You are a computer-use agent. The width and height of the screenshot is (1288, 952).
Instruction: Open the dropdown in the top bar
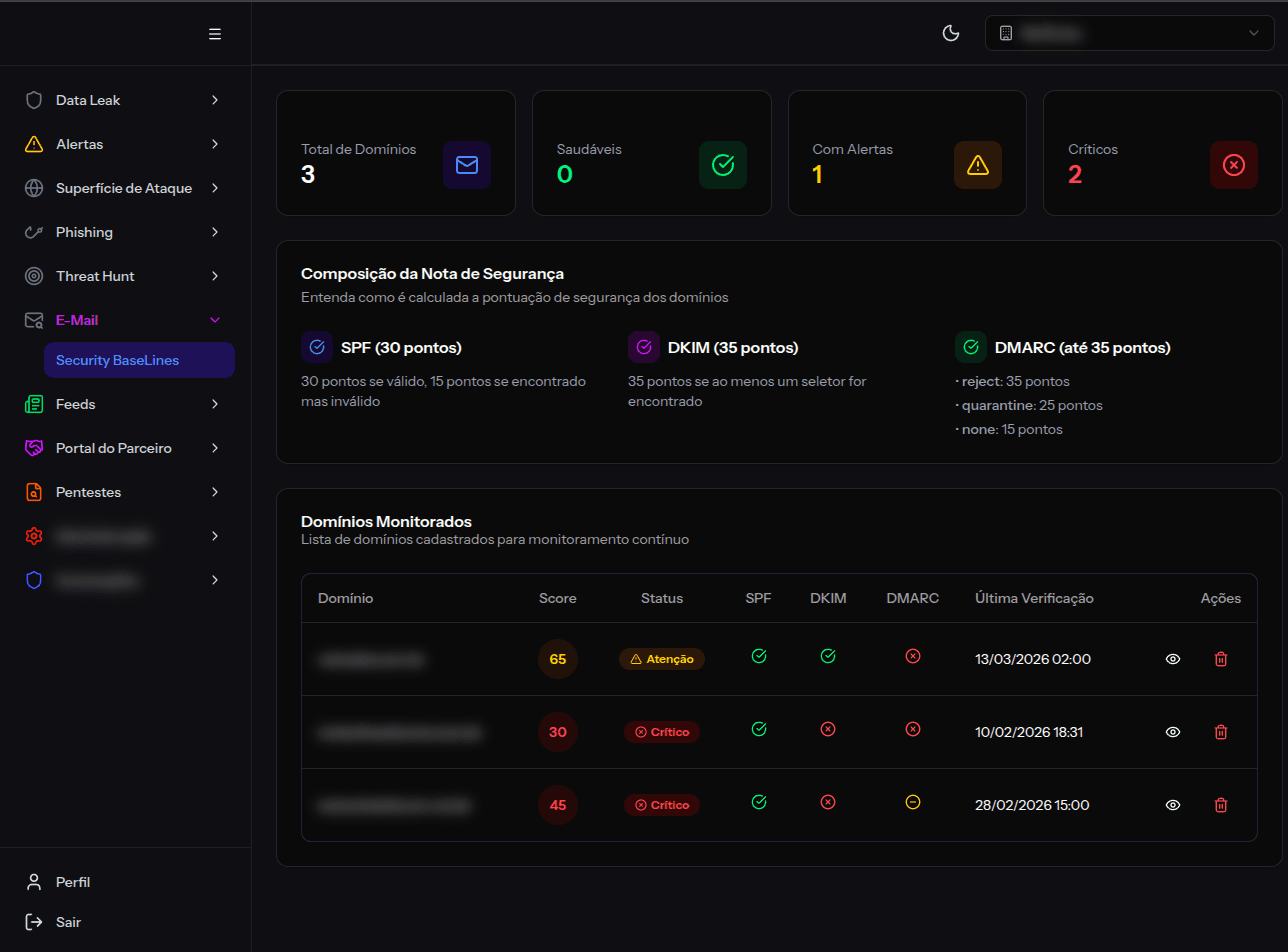click(1129, 33)
